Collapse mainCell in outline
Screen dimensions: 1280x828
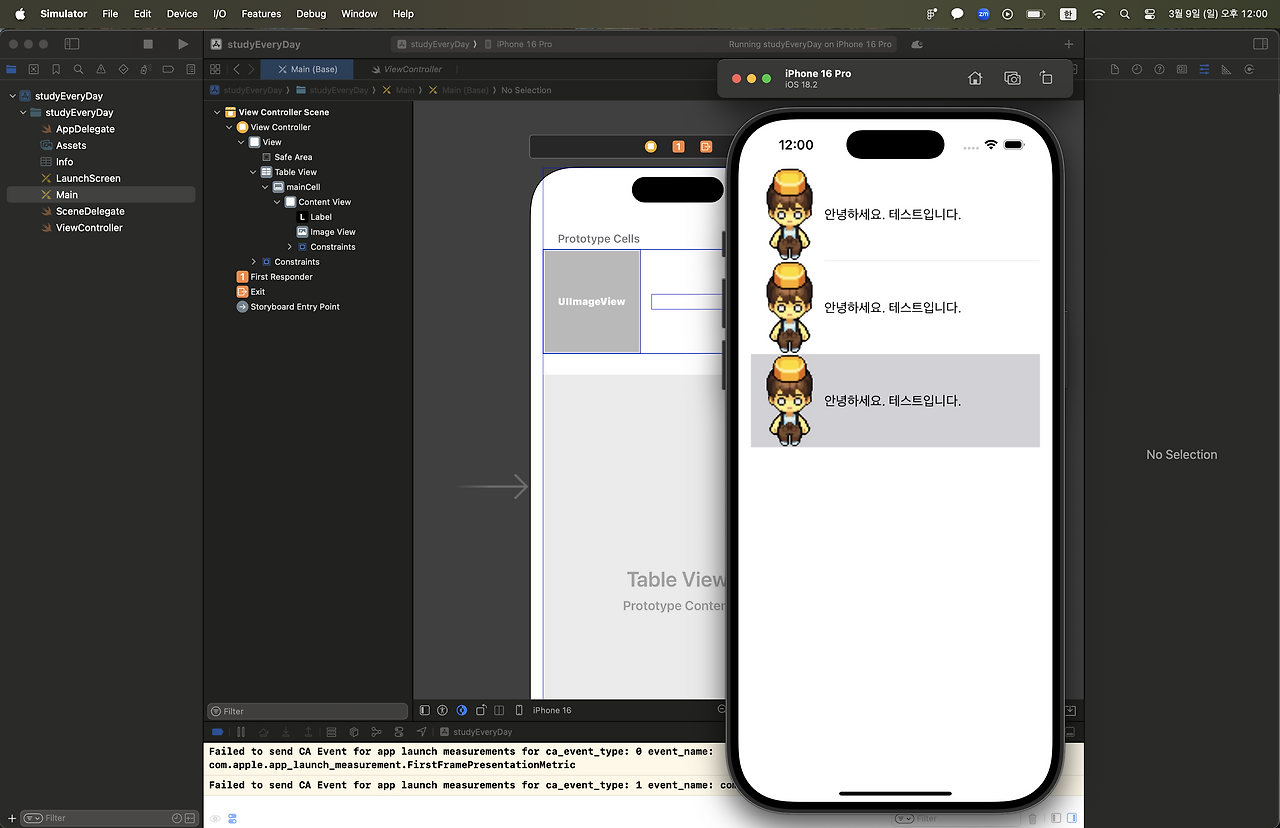click(265, 187)
